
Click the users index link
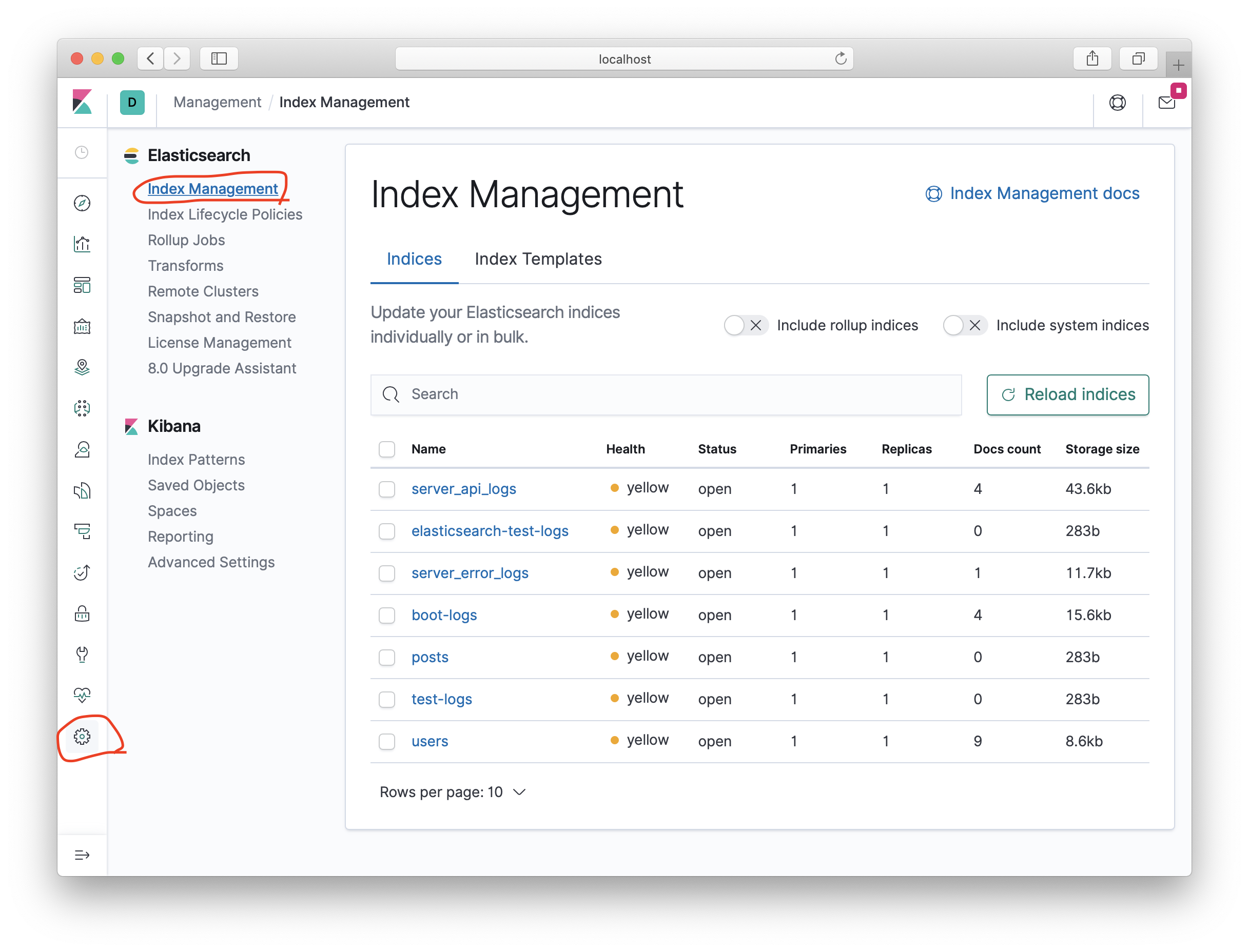429,740
